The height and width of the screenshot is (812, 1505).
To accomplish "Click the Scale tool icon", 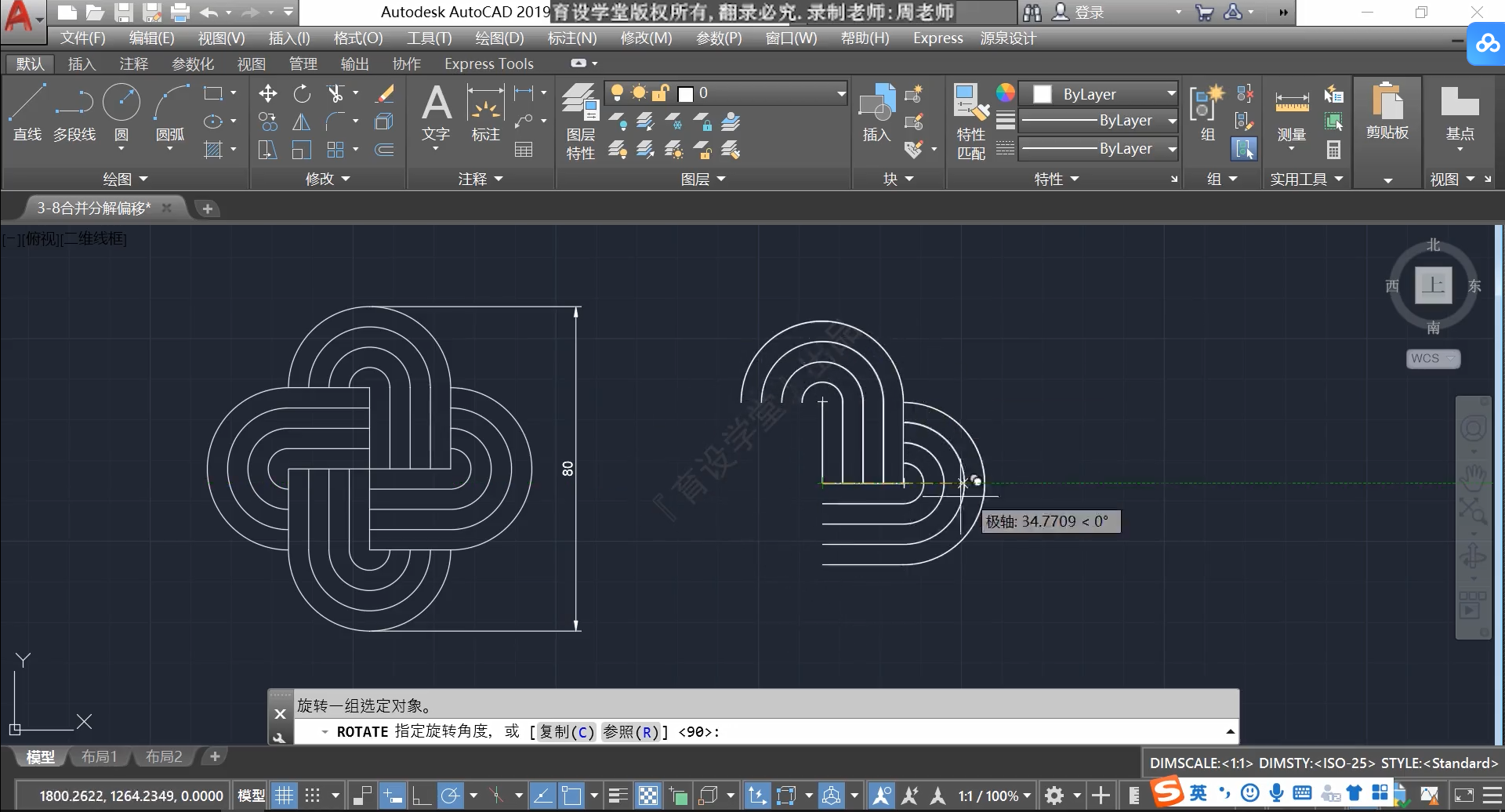I will [x=302, y=150].
